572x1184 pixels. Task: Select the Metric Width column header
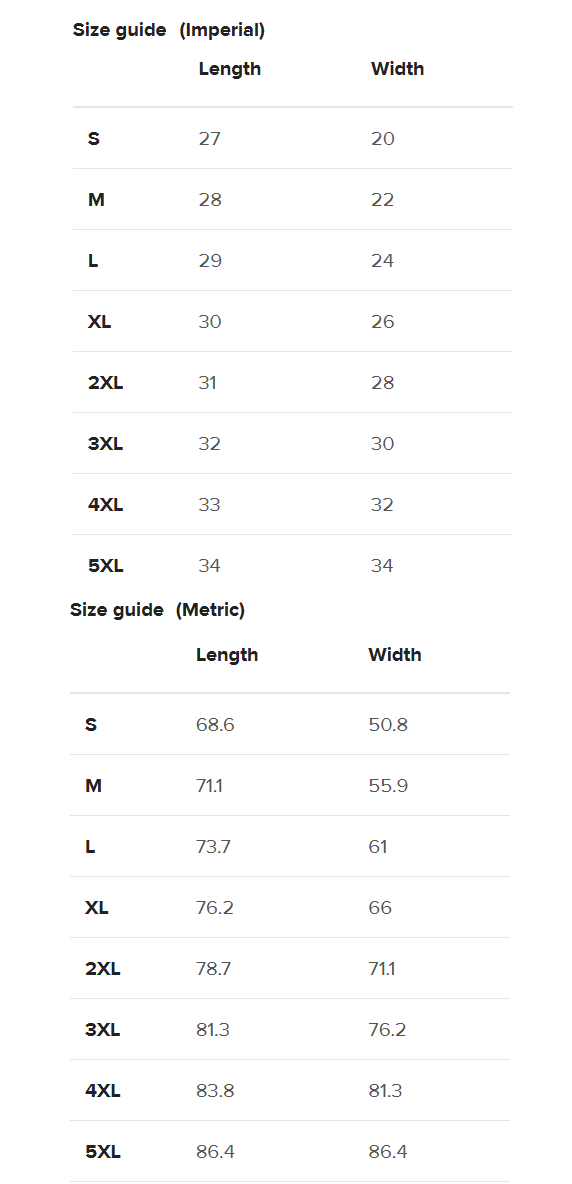(x=395, y=655)
